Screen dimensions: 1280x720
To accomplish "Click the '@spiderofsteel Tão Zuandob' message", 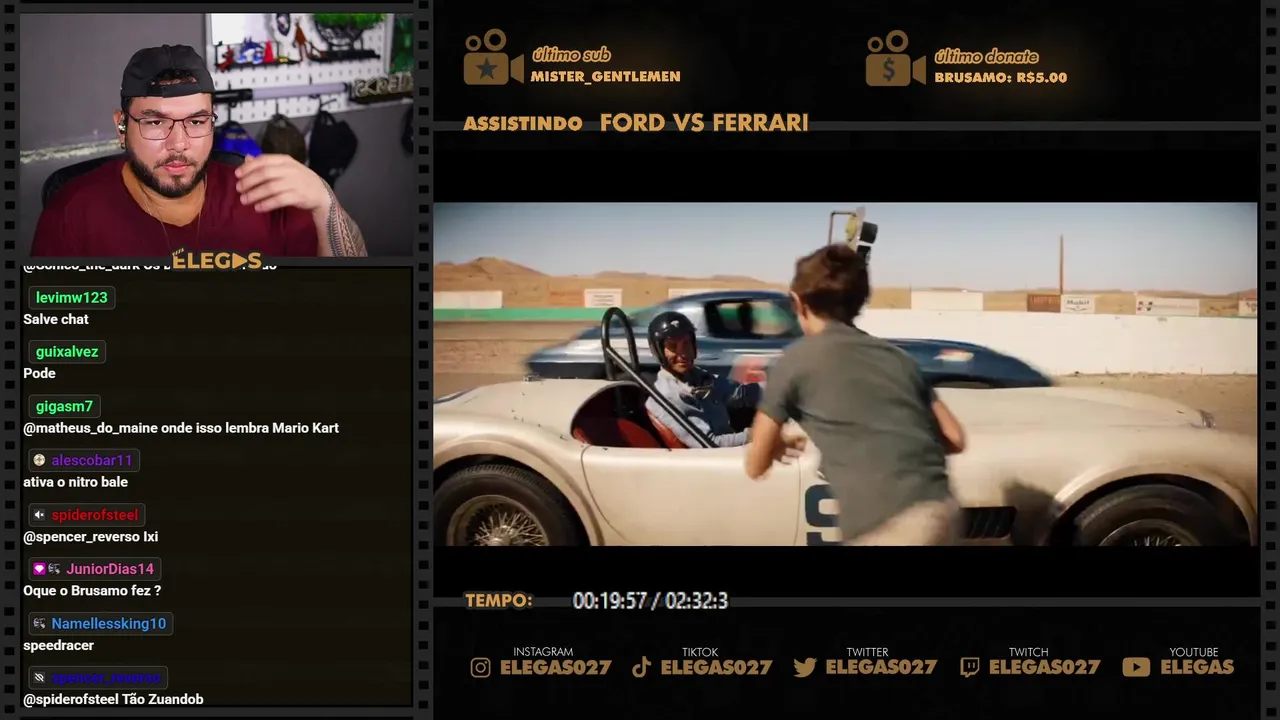I will (x=113, y=699).
